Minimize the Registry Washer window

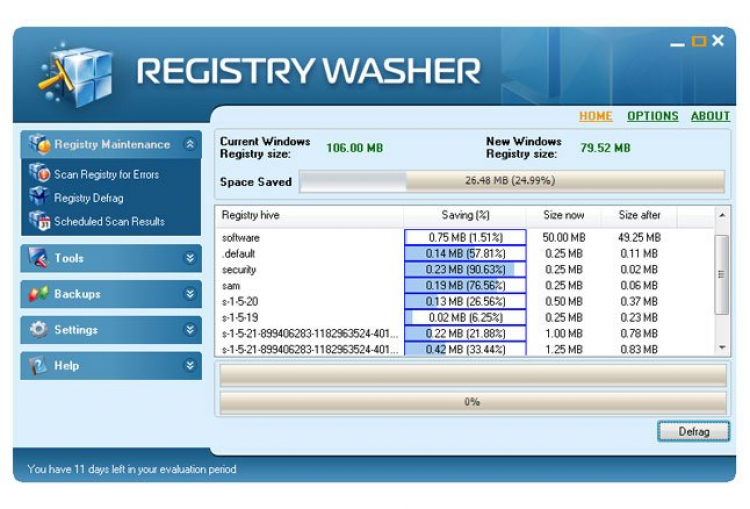(677, 44)
